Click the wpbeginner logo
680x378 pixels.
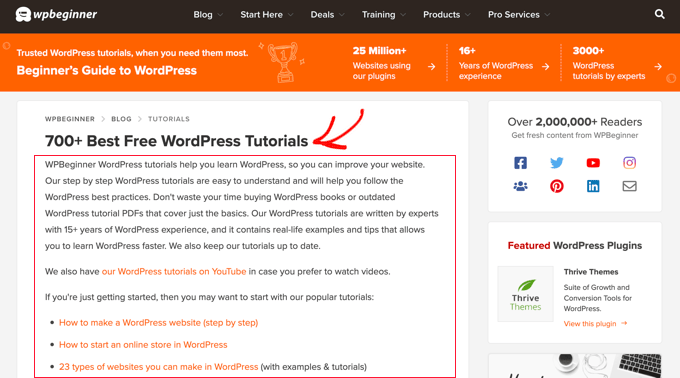click(x=56, y=14)
